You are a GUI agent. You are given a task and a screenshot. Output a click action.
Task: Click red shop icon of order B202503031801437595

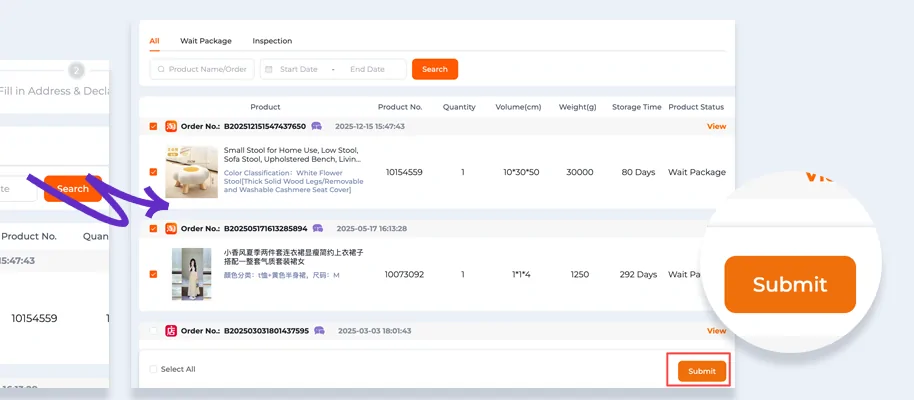pos(171,331)
